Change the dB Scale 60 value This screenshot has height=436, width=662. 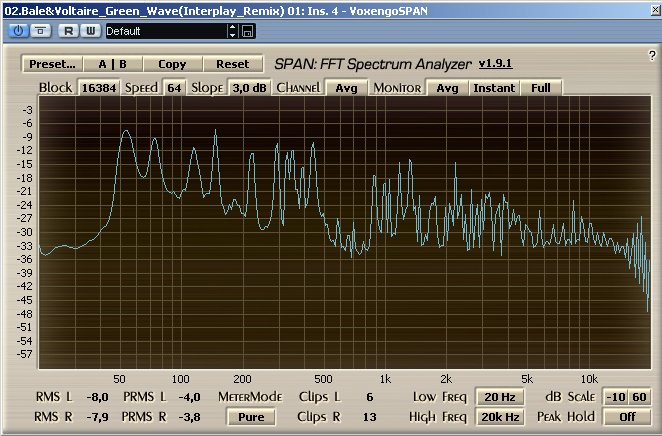639,397
